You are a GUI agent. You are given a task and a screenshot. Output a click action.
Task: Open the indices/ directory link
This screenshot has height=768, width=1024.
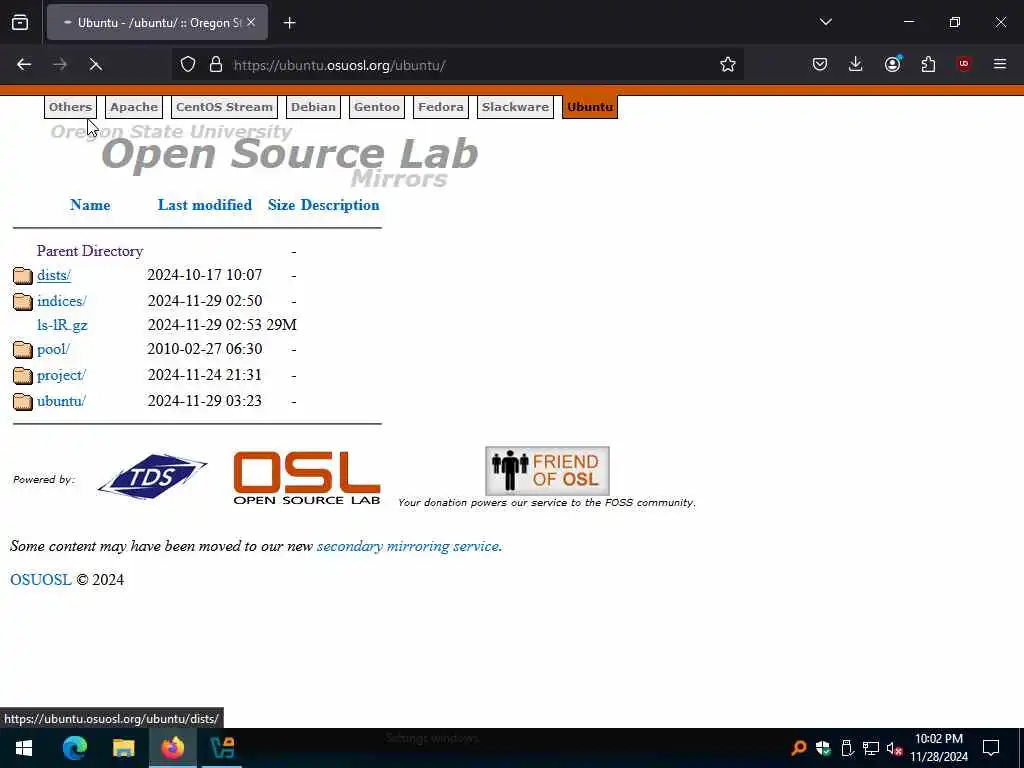pyautogui.click(x=61, y=301)
